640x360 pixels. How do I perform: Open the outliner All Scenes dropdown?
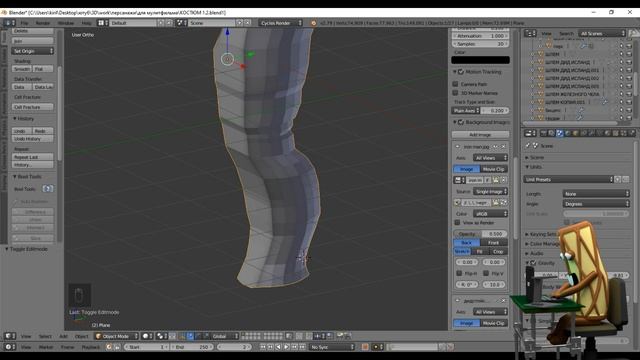[602, 33]
